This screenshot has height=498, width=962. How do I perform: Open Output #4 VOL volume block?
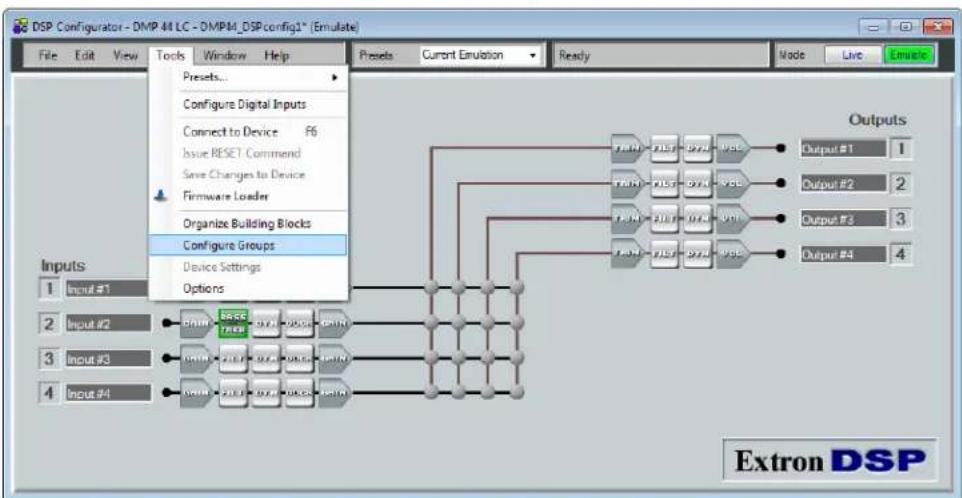(x=733, y=253)
